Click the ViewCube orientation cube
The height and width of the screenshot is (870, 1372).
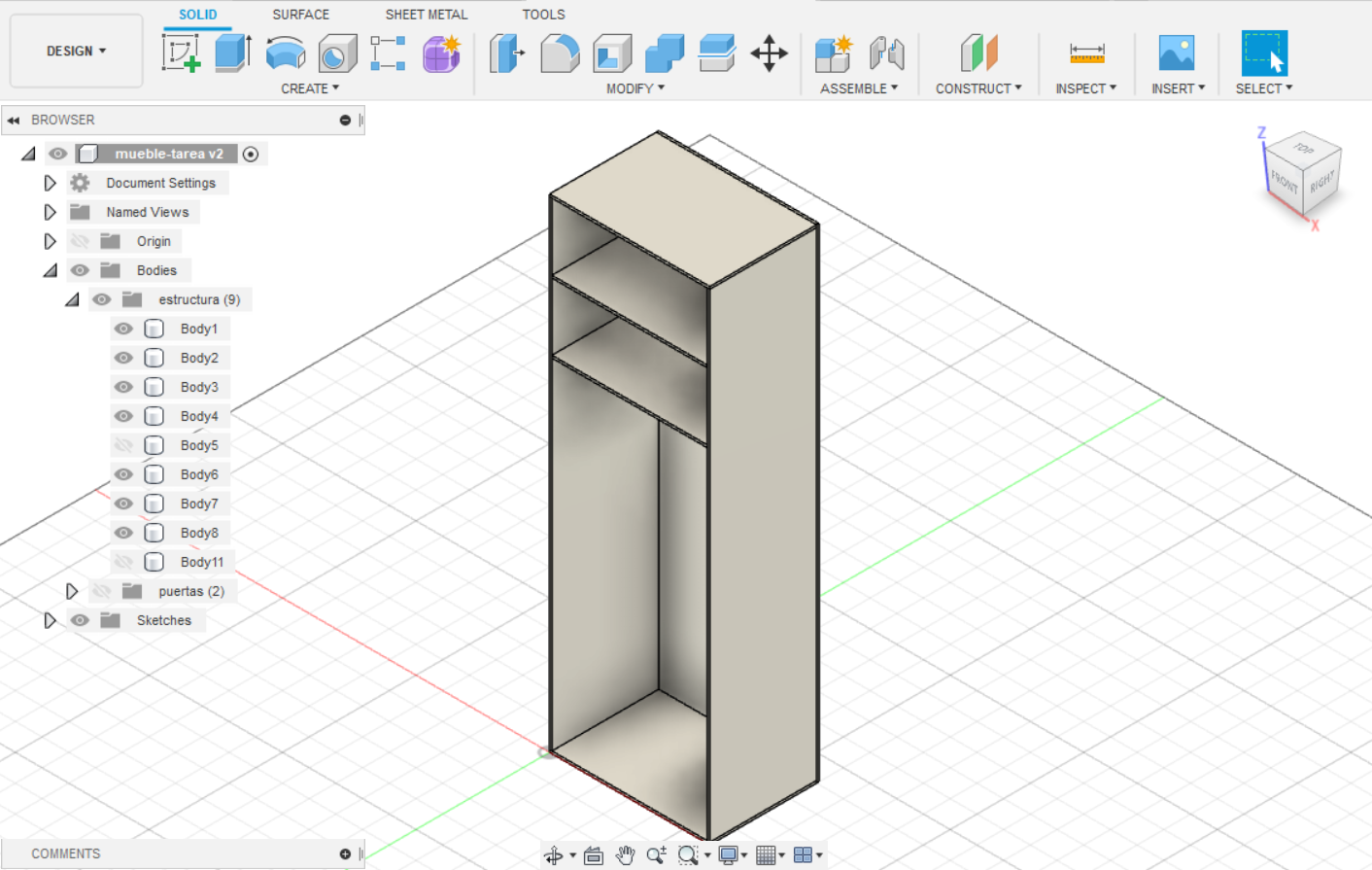tap(1304, 173)
